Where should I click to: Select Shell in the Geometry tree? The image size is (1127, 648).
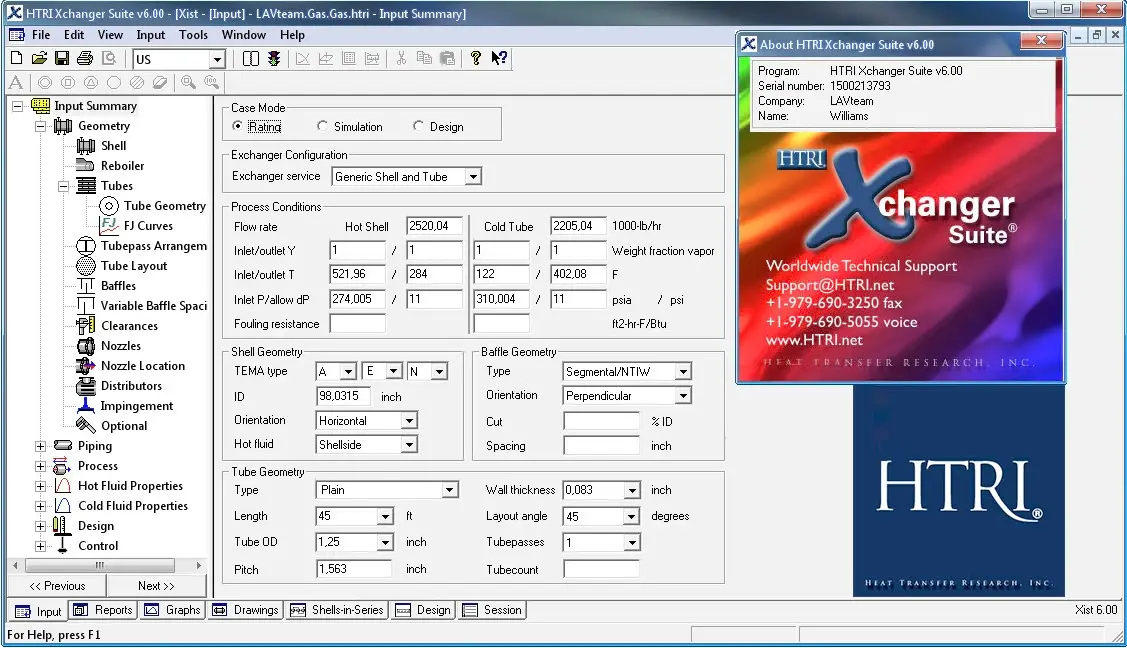(113, 146)
